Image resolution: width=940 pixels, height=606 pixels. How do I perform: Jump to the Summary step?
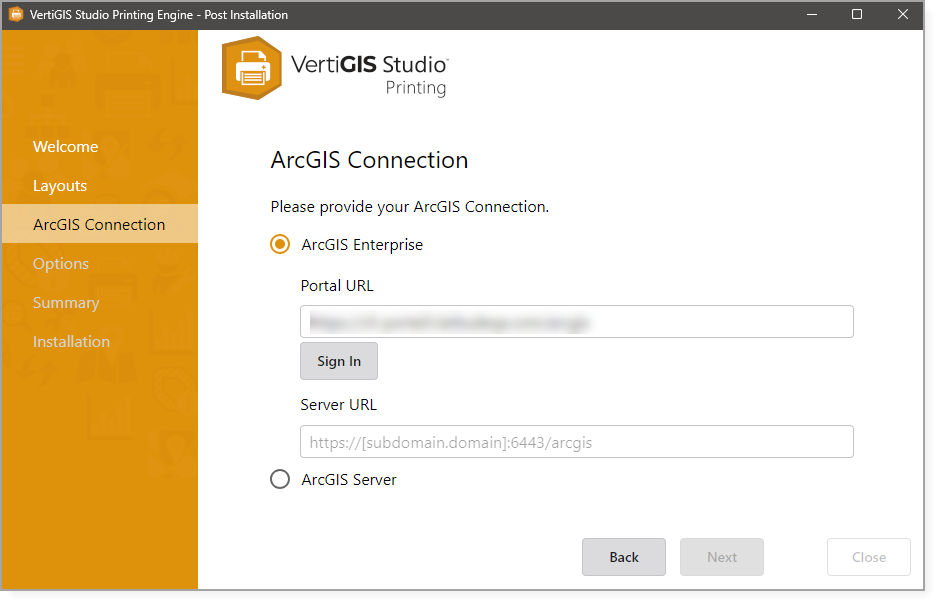click(x=66, y=303)
